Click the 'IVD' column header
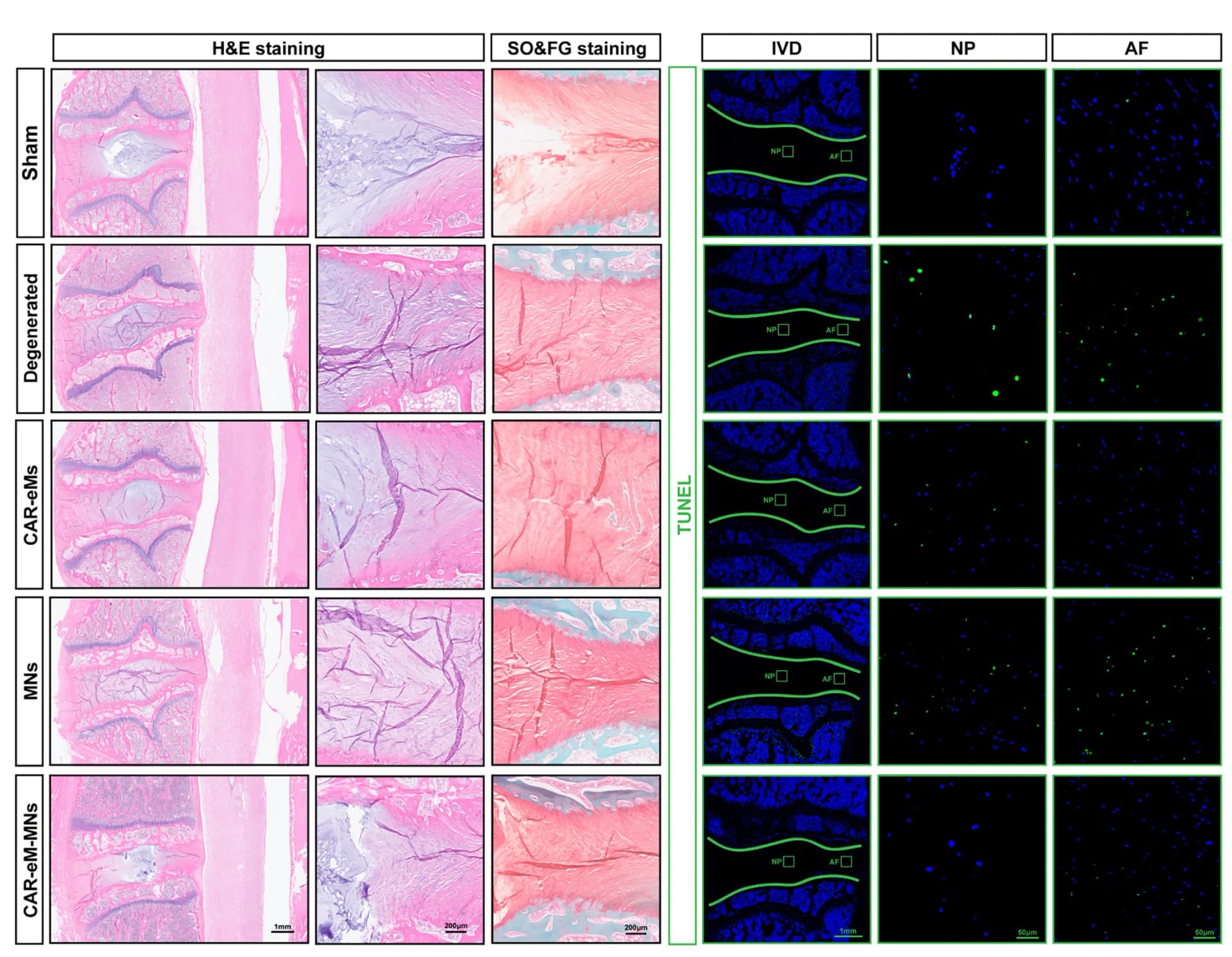1232x957 pixels. pos(786,48)
